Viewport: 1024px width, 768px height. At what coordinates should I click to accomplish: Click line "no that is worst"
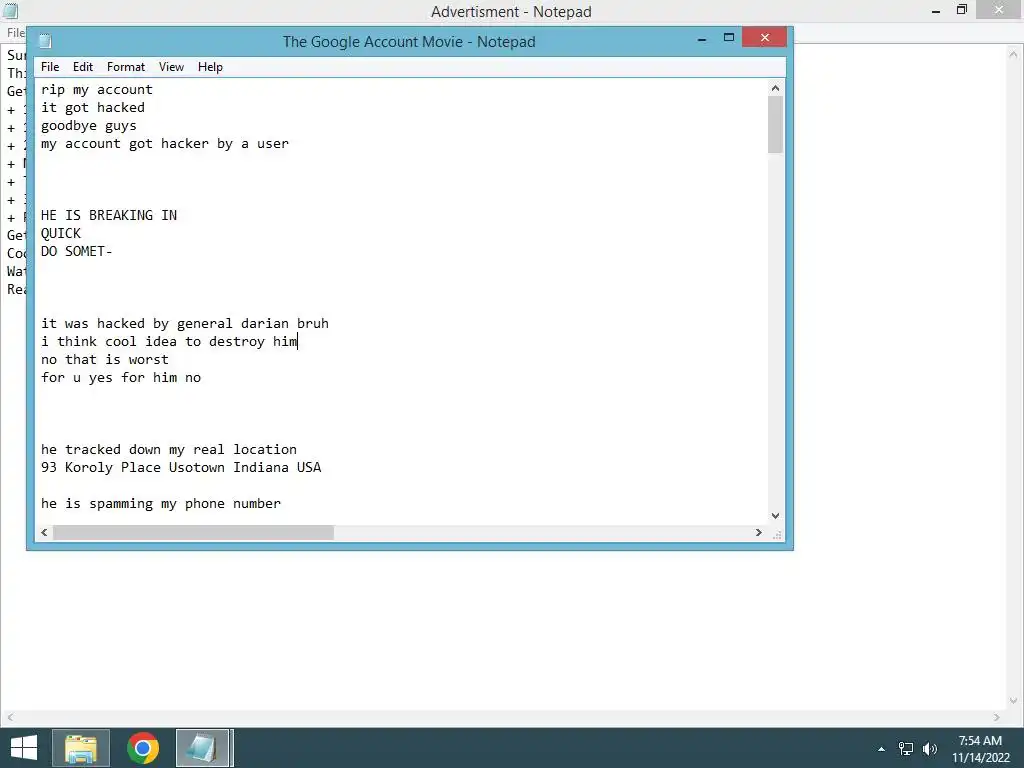pyautogui.click(x=104, y=359)
